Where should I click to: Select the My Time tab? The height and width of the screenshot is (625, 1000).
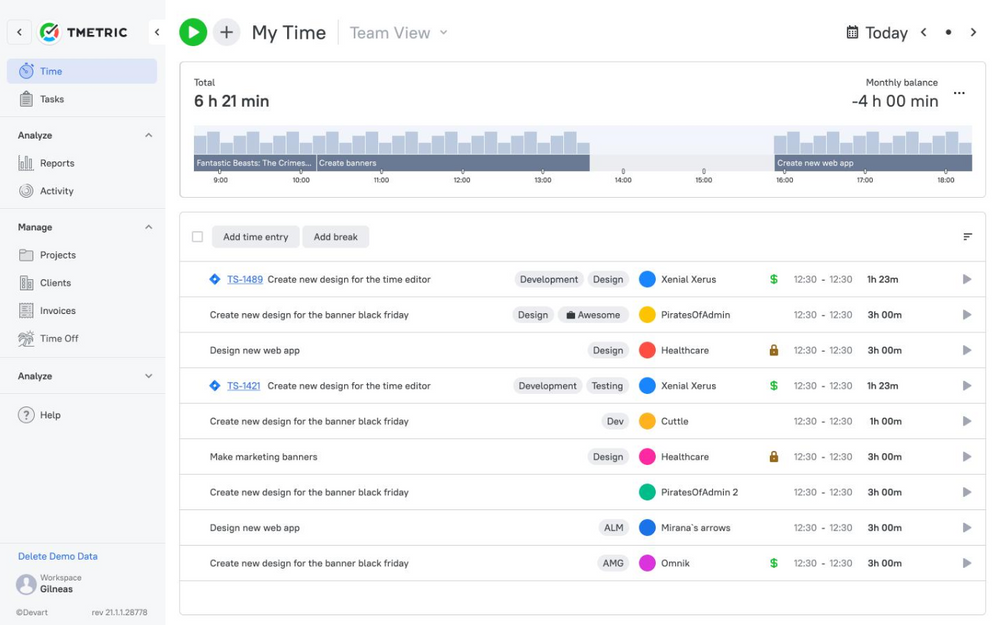tap(288, 32)
